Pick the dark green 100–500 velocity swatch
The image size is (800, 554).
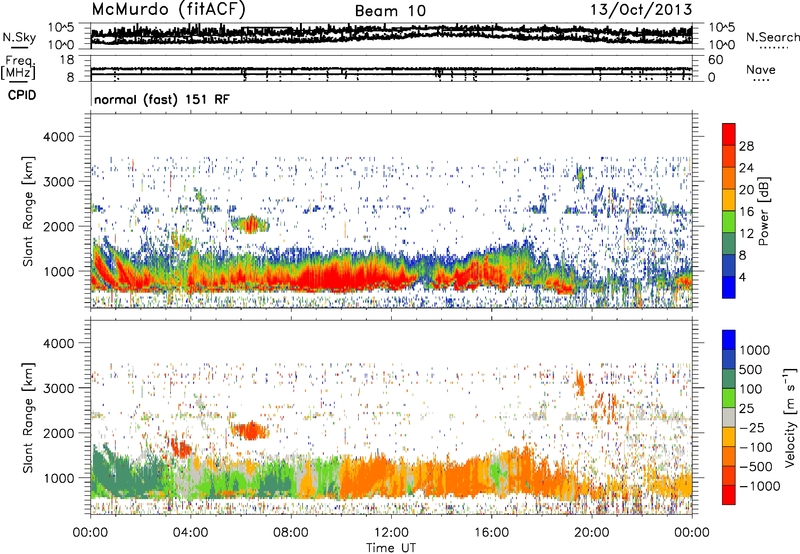point(729,379)
